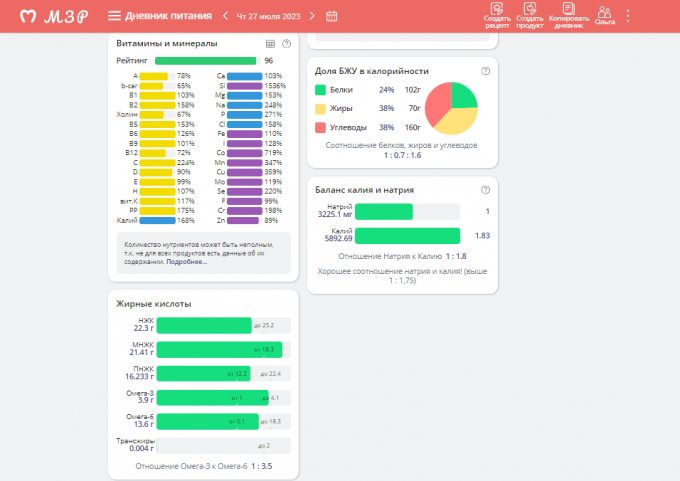Viewport: 680px width, 481px height.
Task: Click the Дневник питания title
Action: [x=169, y=16]
